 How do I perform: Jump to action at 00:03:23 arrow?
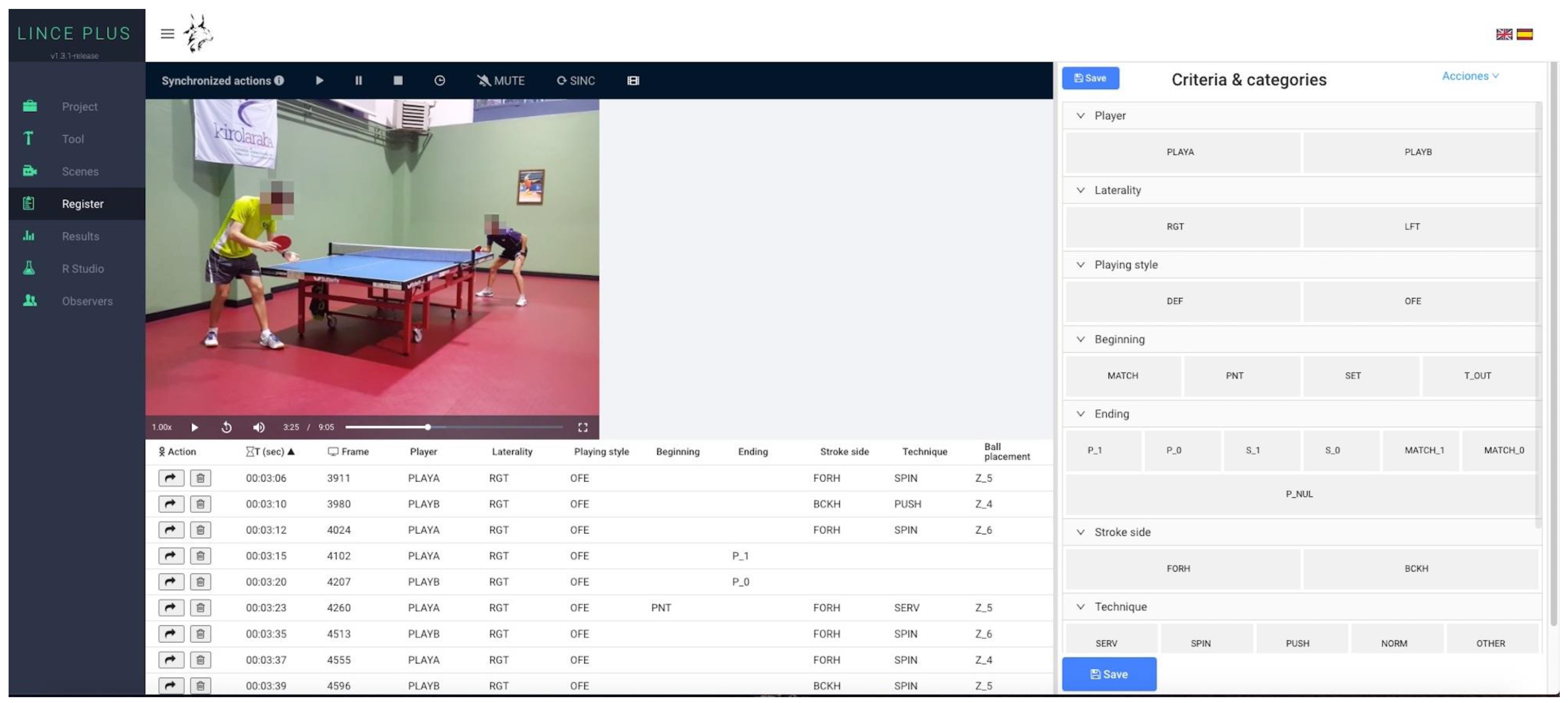[171, 607]
